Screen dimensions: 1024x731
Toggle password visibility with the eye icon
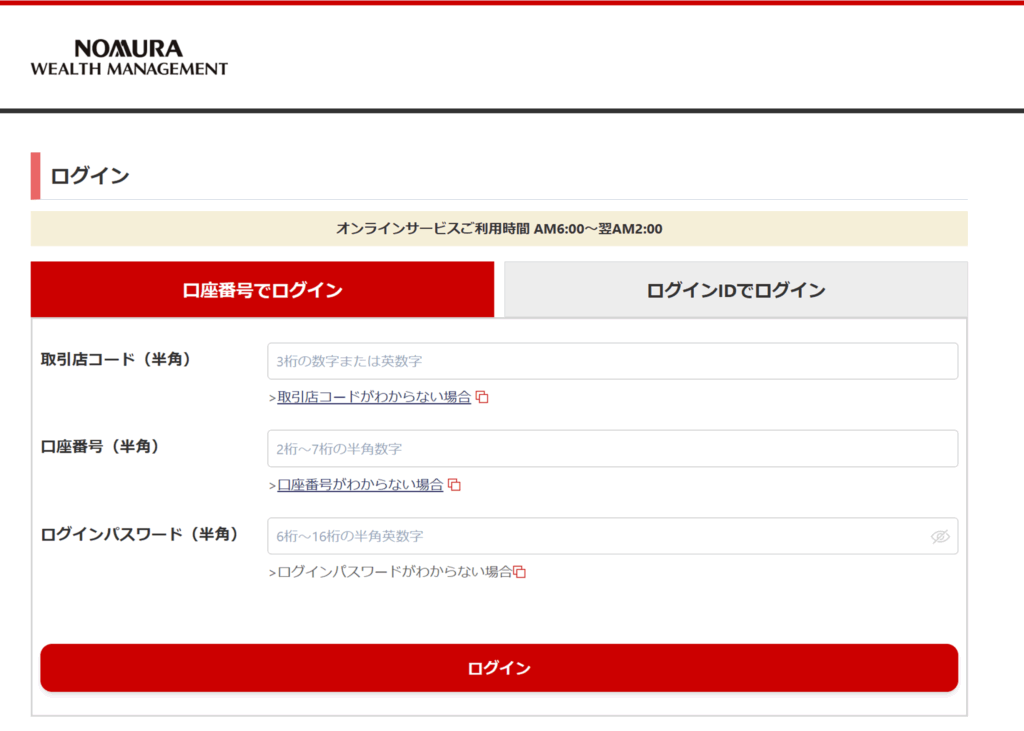939,536
